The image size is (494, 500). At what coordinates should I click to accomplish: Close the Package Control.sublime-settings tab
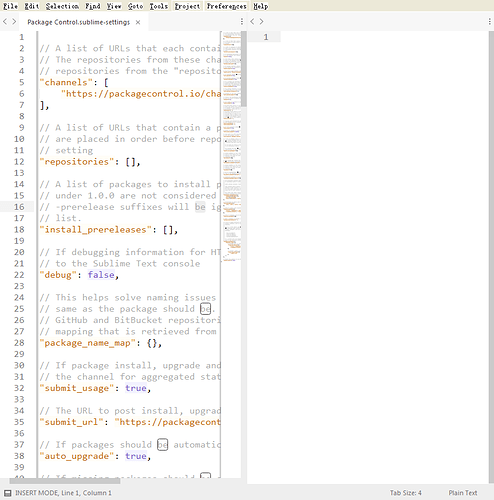click(138, 22)
